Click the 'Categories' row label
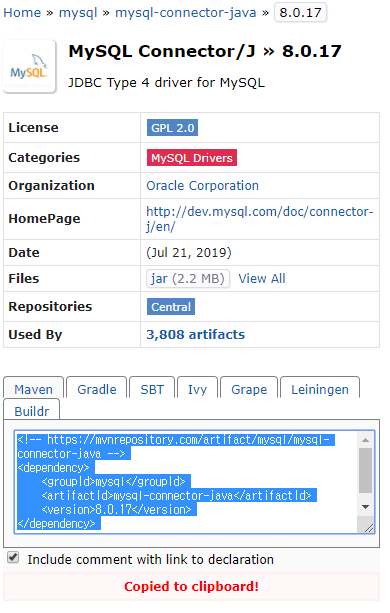Image resolution: width=390 pixels, height=613 pixels. tap(44, 158)
